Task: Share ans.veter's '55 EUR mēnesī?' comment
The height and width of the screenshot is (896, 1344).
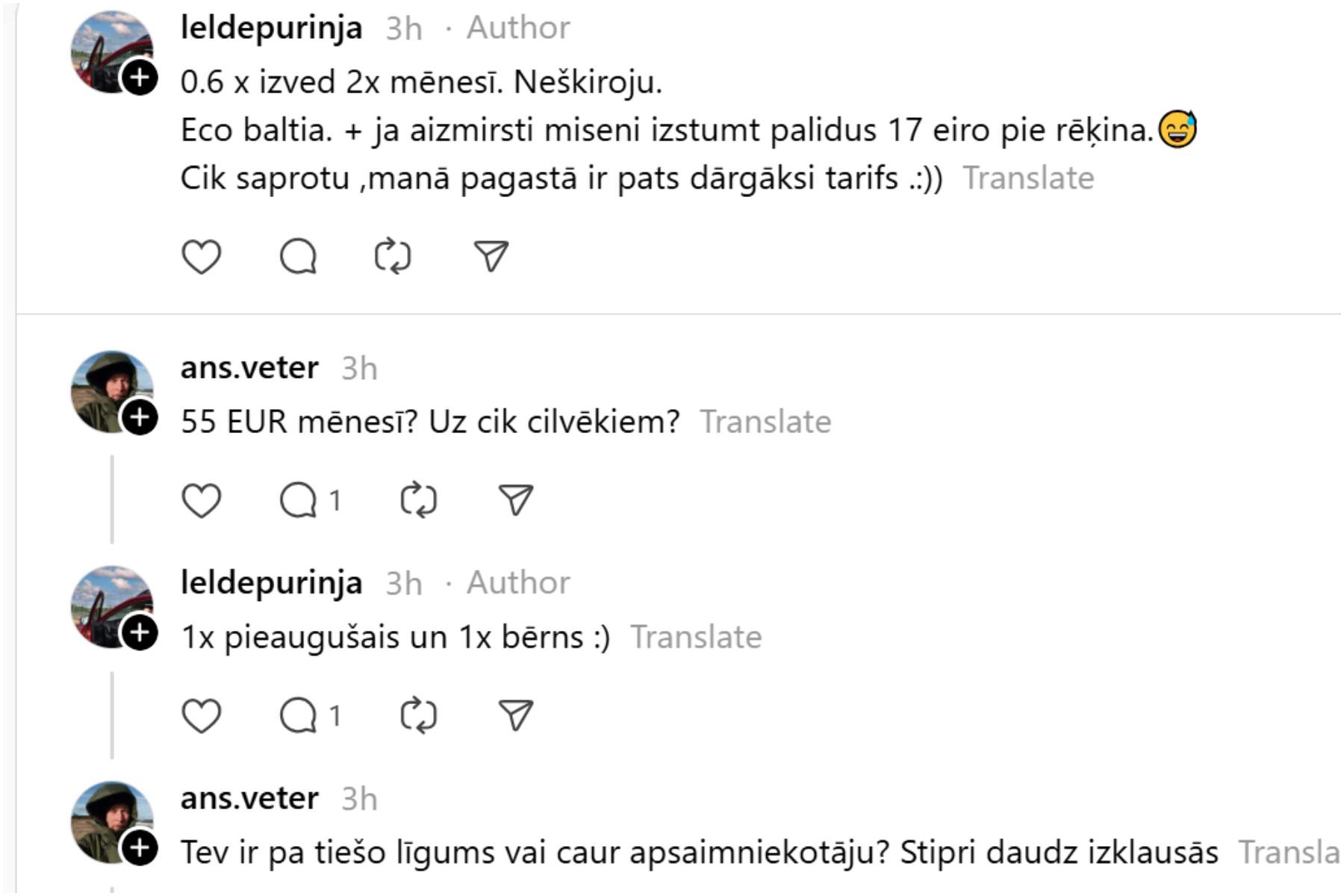Action: (x=515, y=500)
